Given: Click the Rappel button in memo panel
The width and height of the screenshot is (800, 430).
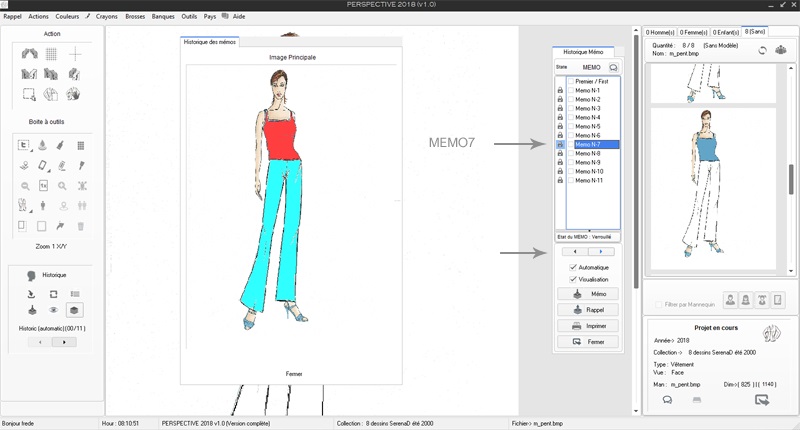Looking at the screenshot, I should point(587,311).
